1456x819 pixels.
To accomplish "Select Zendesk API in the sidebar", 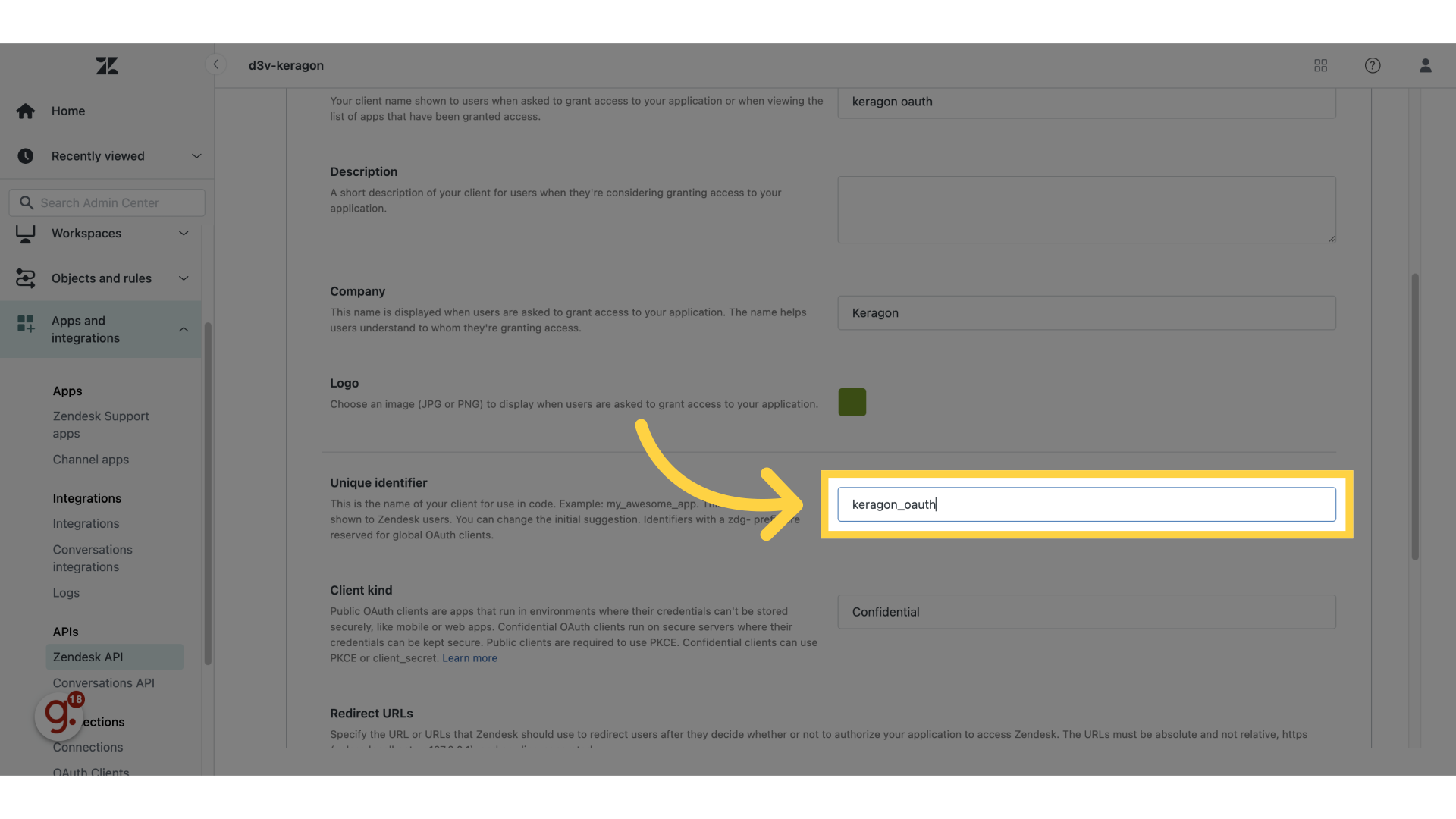I will (x=115, y=657).
